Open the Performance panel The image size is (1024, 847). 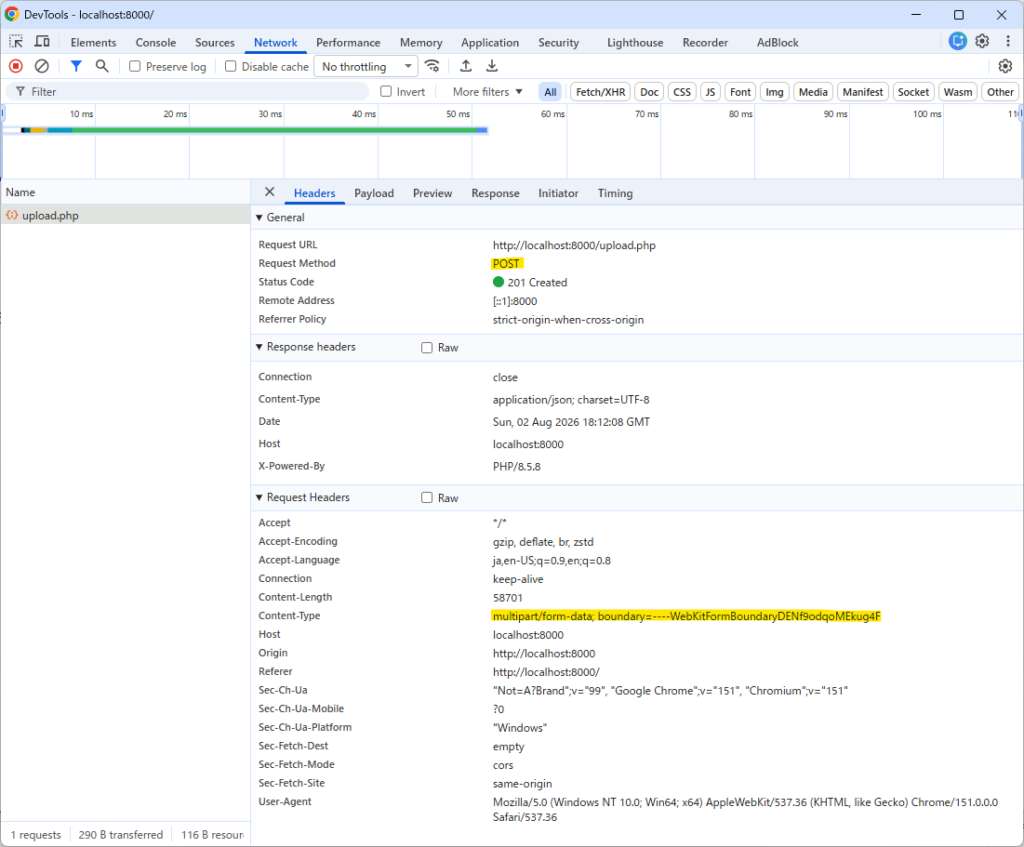point(348,42)
